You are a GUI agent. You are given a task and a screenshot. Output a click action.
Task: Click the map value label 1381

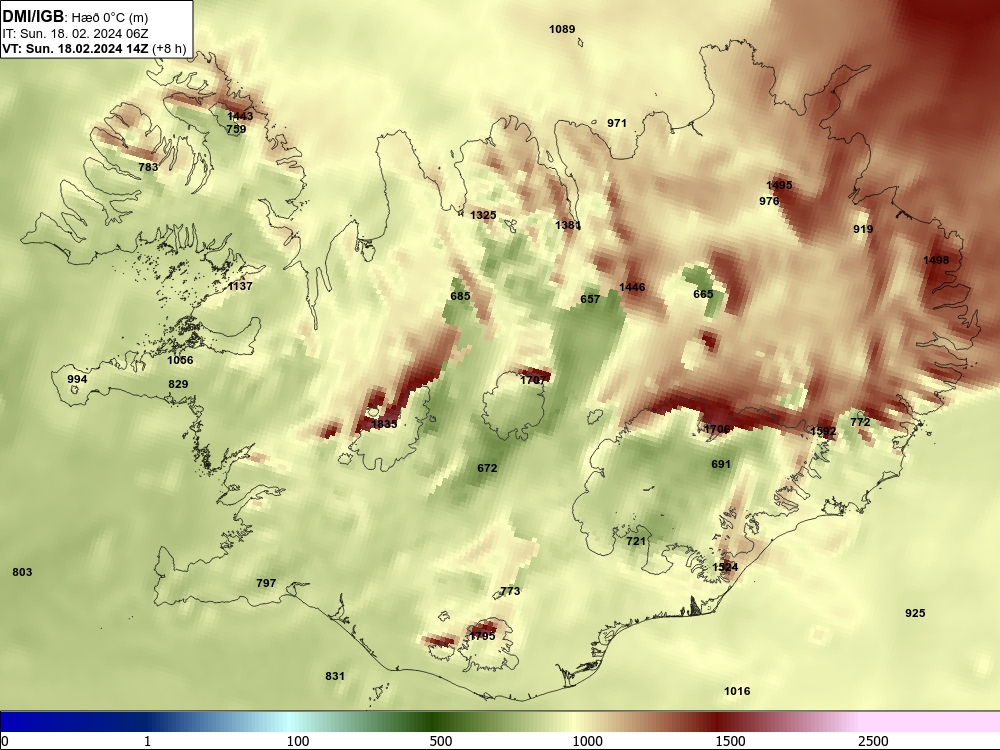pos(568,225)
